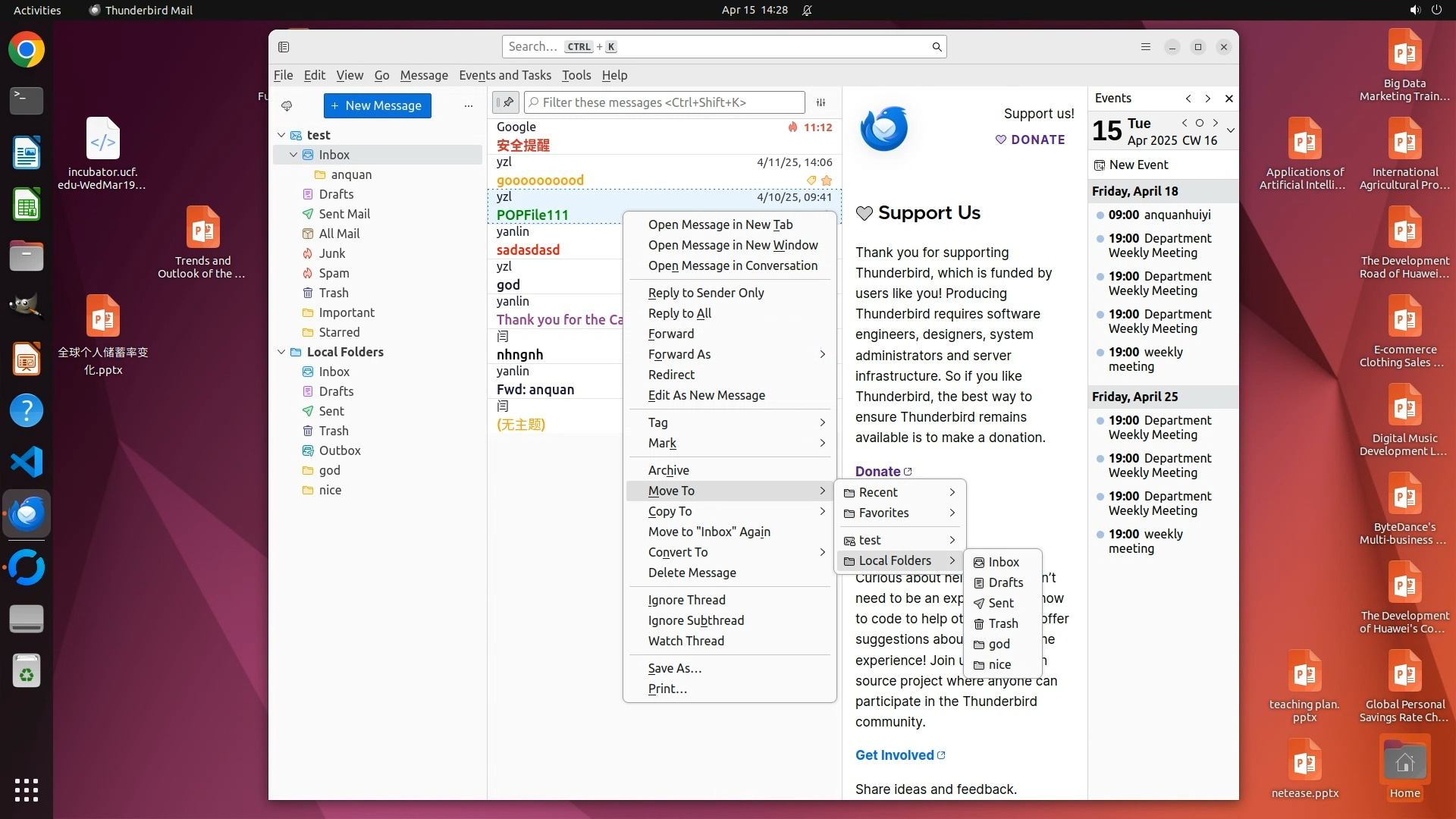Toggle the Keep filters applied pin button
The width and height of the screenshot is (1456, 819).
pyautogui.click(x=506, y=102)
